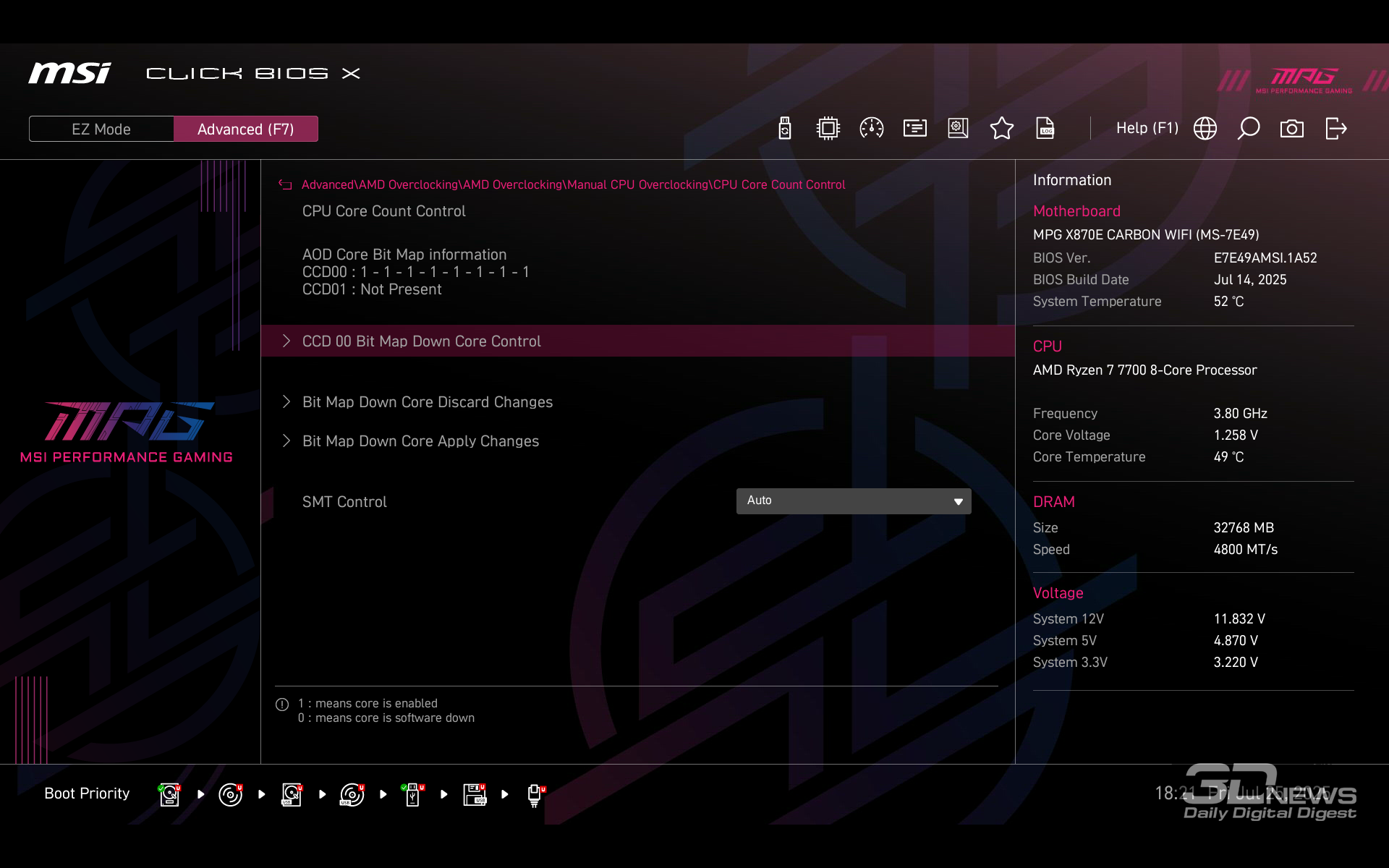This screenshot has width=1389, height=868.
Task: Go back using breadcrumb return arrow
Action: coord(285,185)
